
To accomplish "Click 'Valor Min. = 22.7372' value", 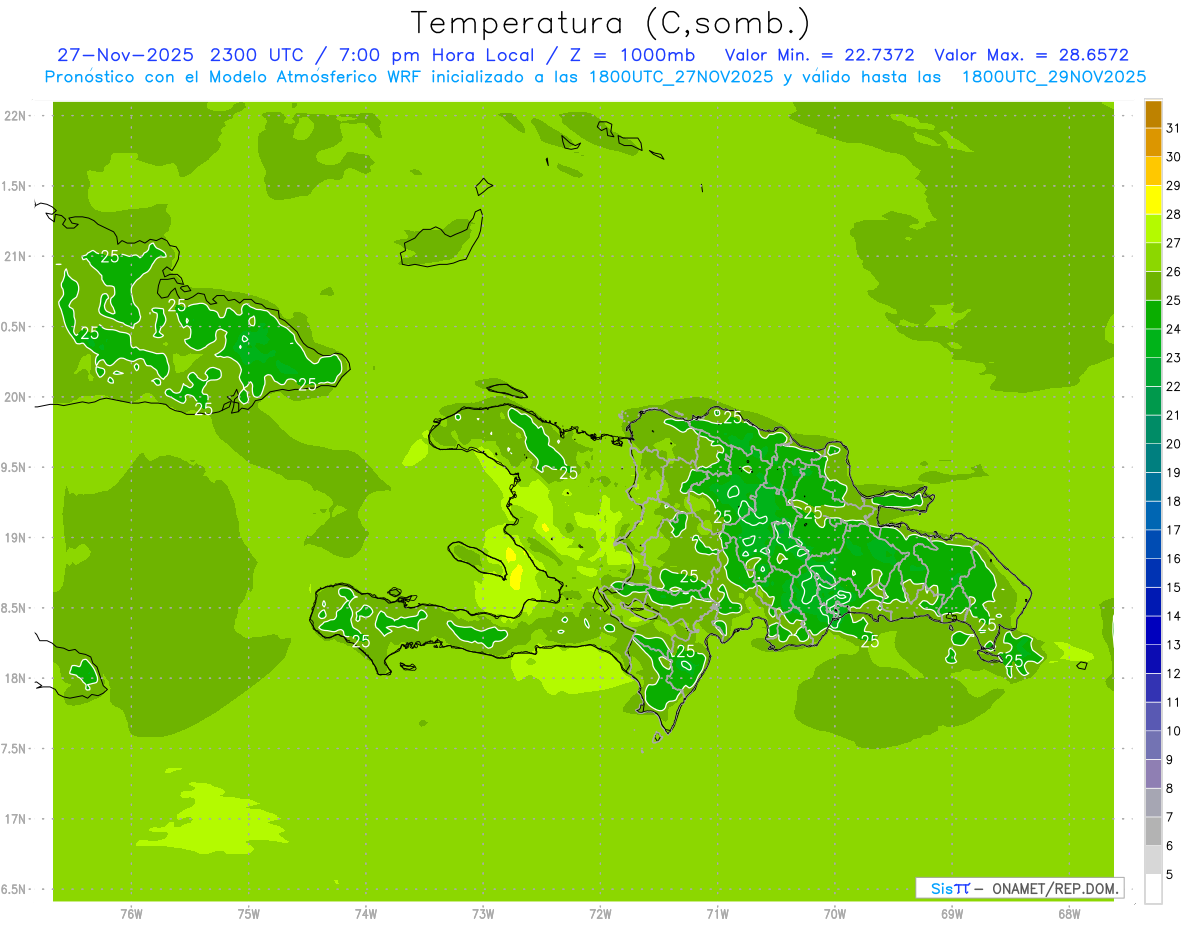I will (x=819, y=55).
